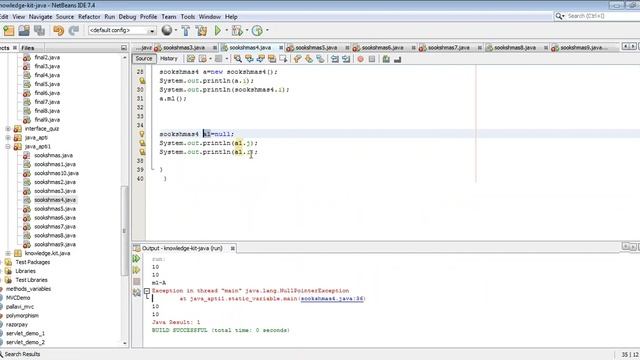640x360 pixels.
Task: Open the Navigate menu
Action: [x=40, y=17]
